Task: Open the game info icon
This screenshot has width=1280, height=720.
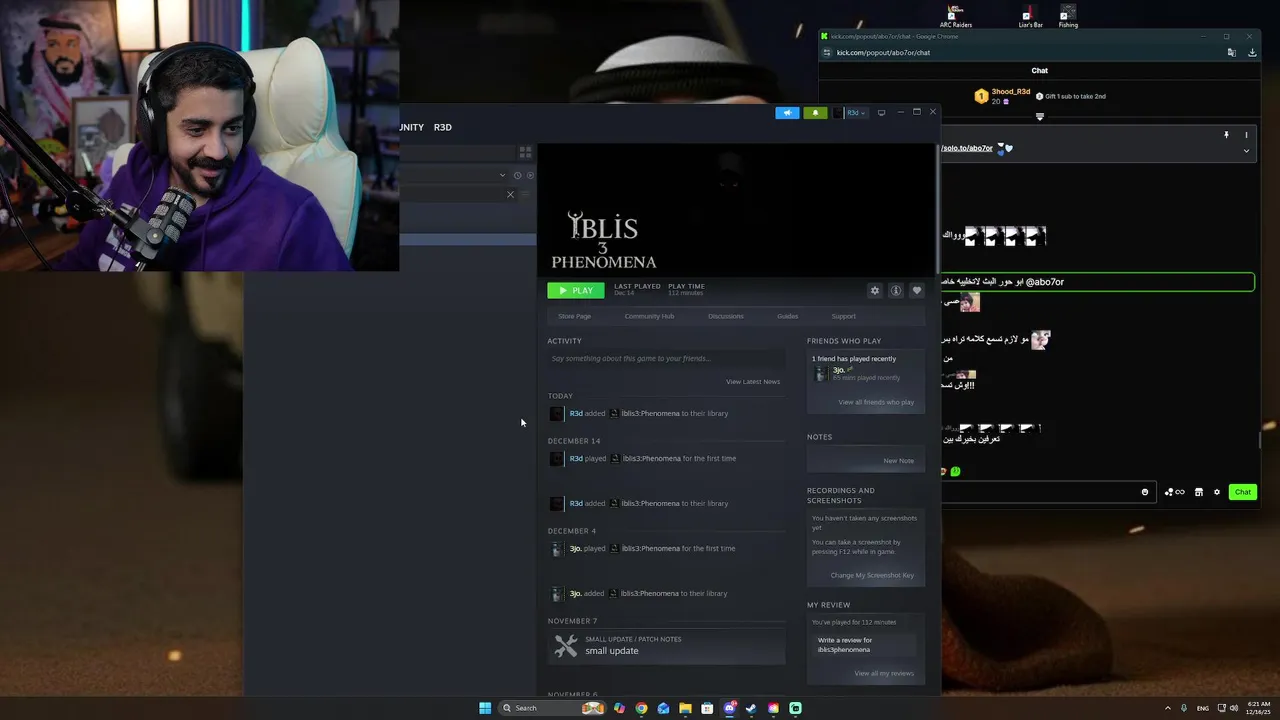Action: point(896,290)
